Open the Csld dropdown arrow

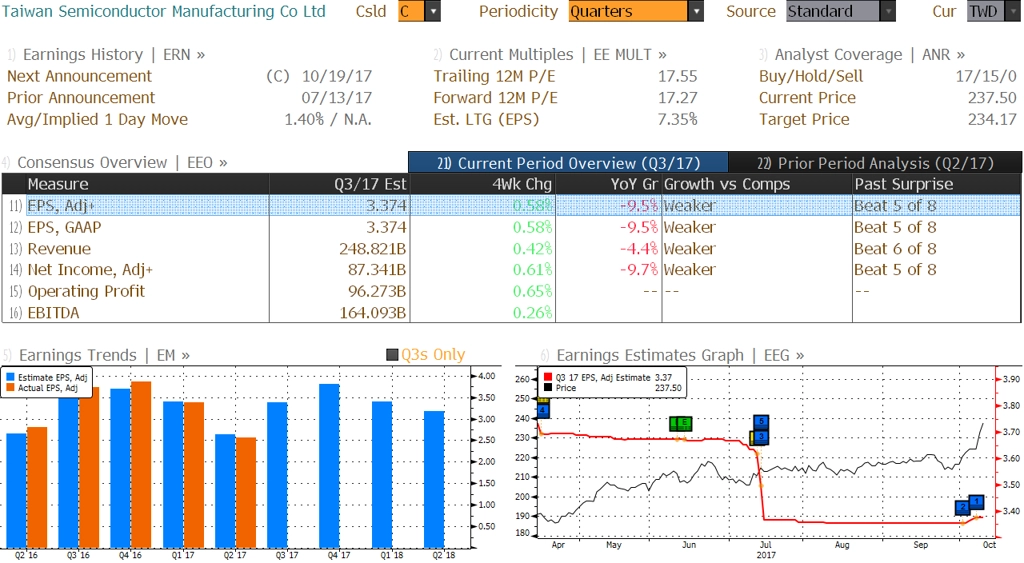point(432,11)
